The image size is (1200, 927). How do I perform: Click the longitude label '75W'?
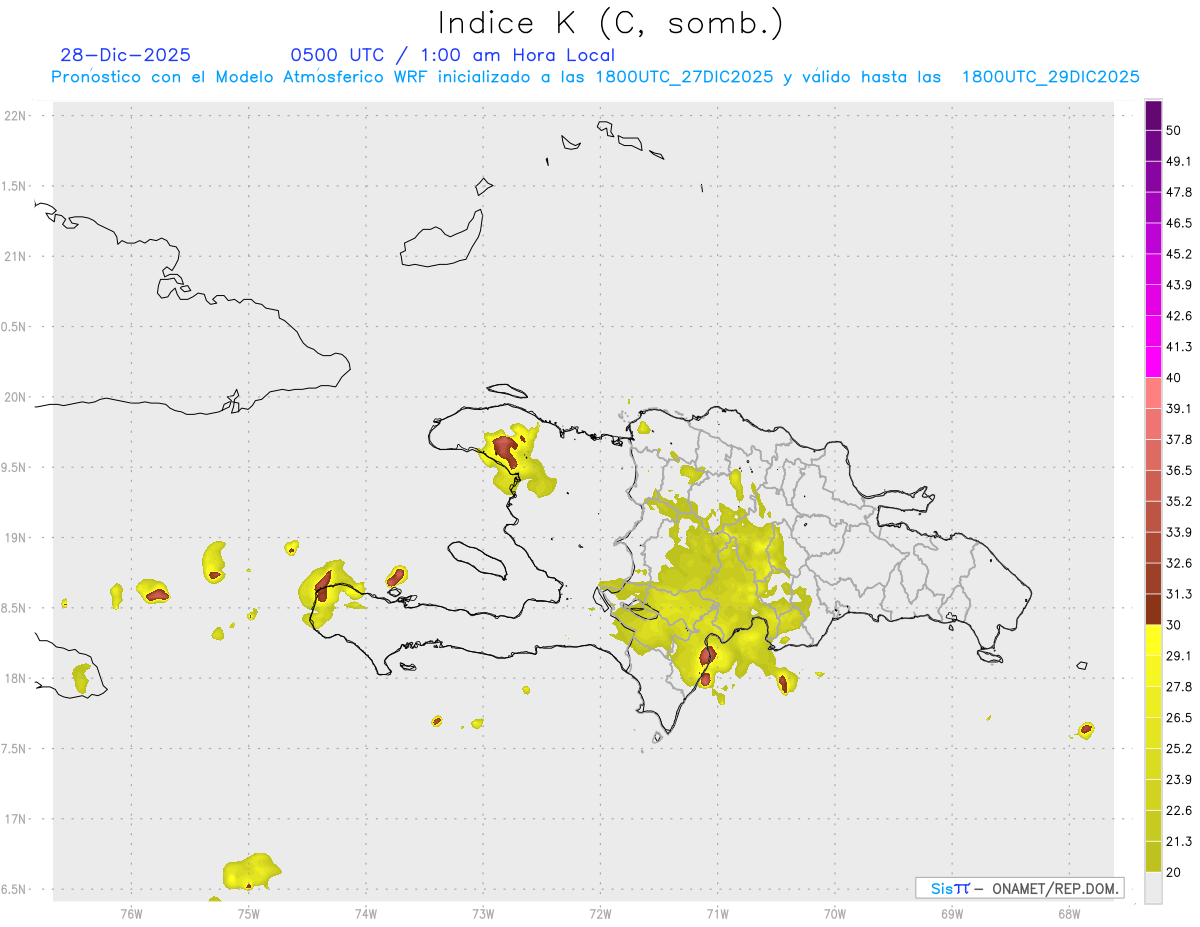pos(248,913)
